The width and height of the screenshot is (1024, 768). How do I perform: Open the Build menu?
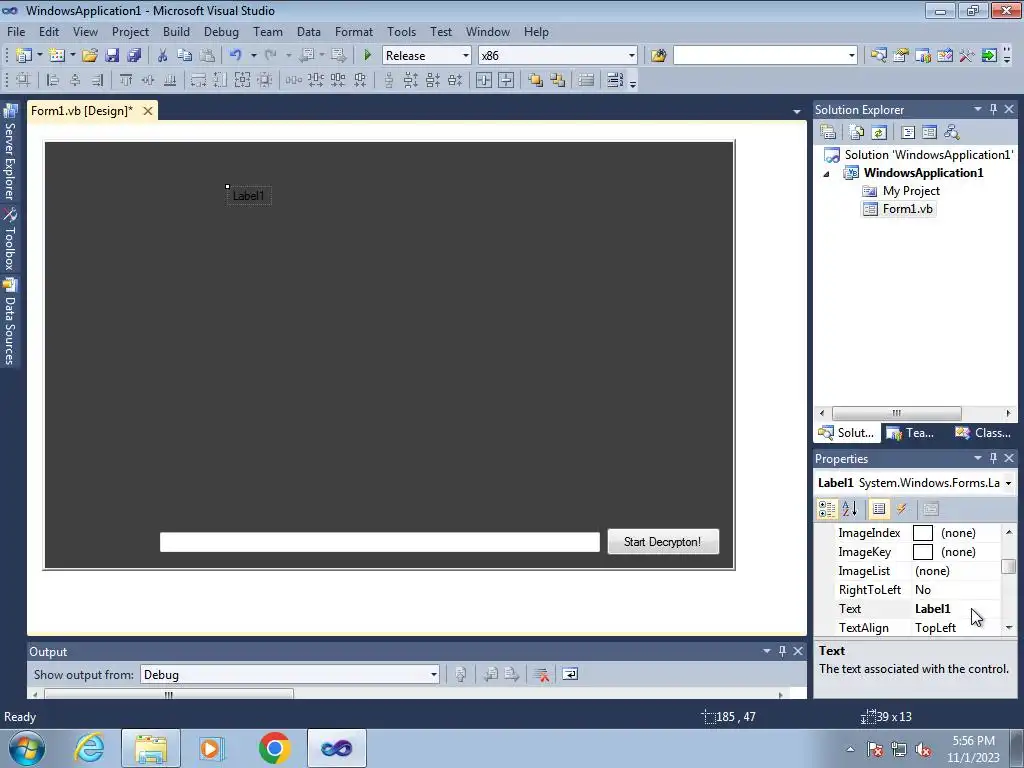click(x=176, y=31)
